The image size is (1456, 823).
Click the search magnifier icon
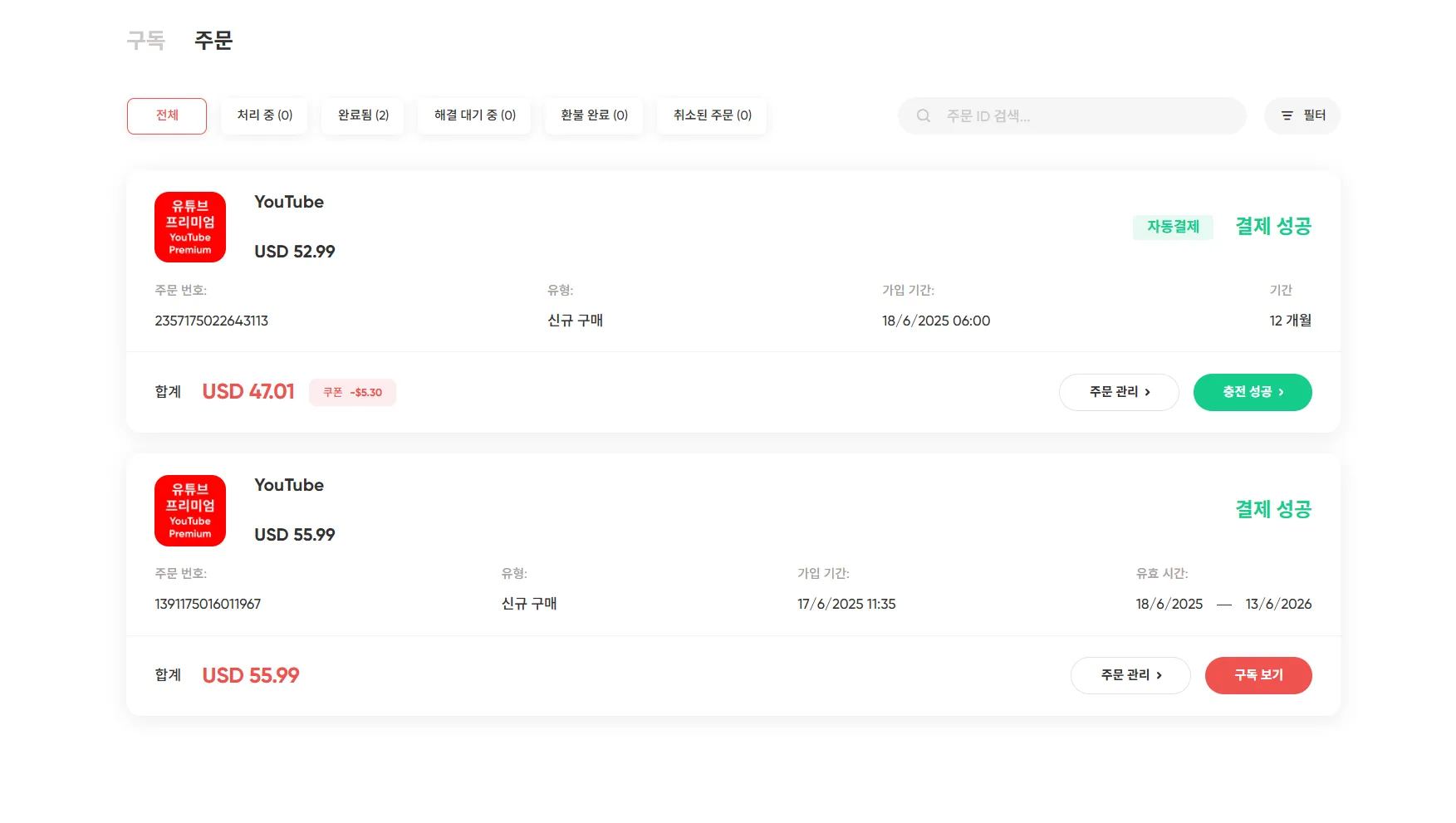[x=923, y=116]
